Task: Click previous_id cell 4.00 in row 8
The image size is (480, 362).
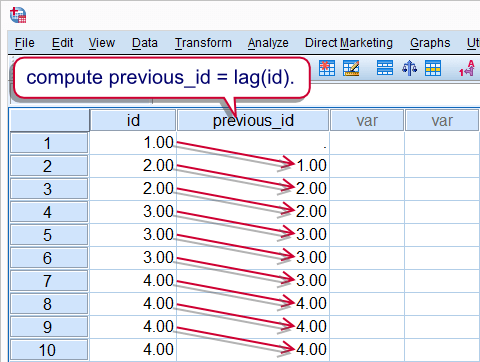Action: [x=253, y=304]
